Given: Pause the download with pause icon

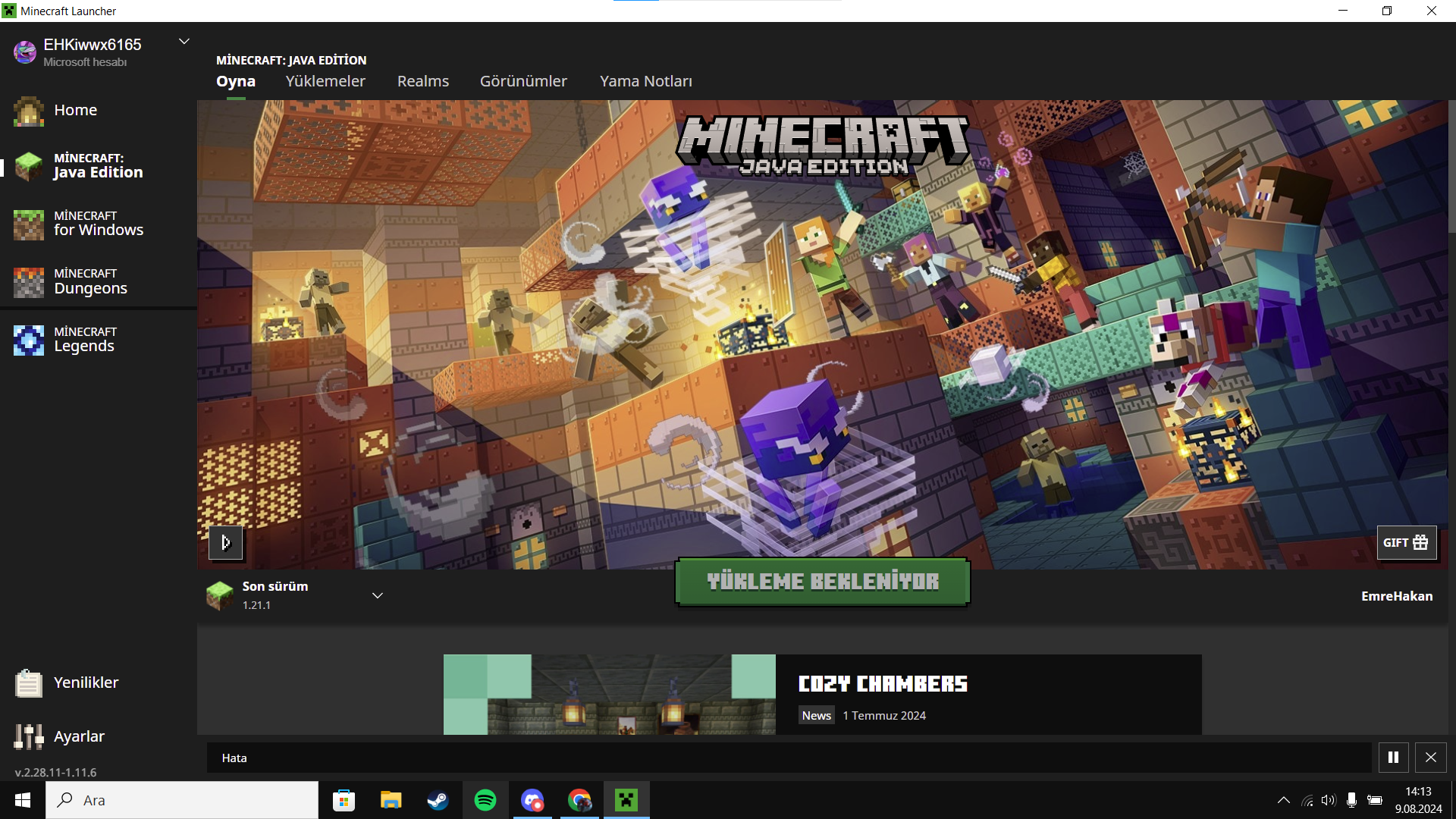Looking at the screenshot, I should [1393, 758].
